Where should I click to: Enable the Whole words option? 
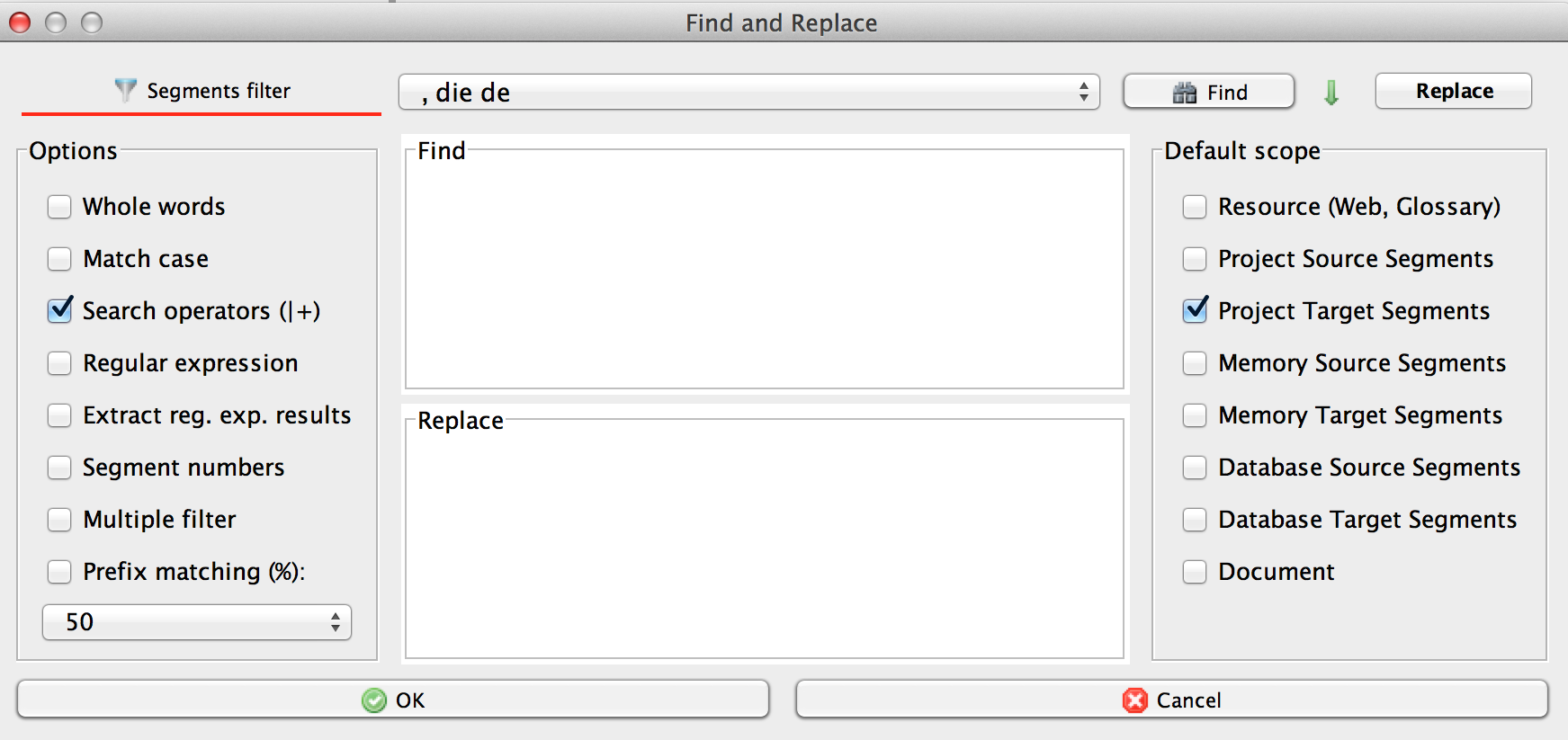[x=59, y=207]
